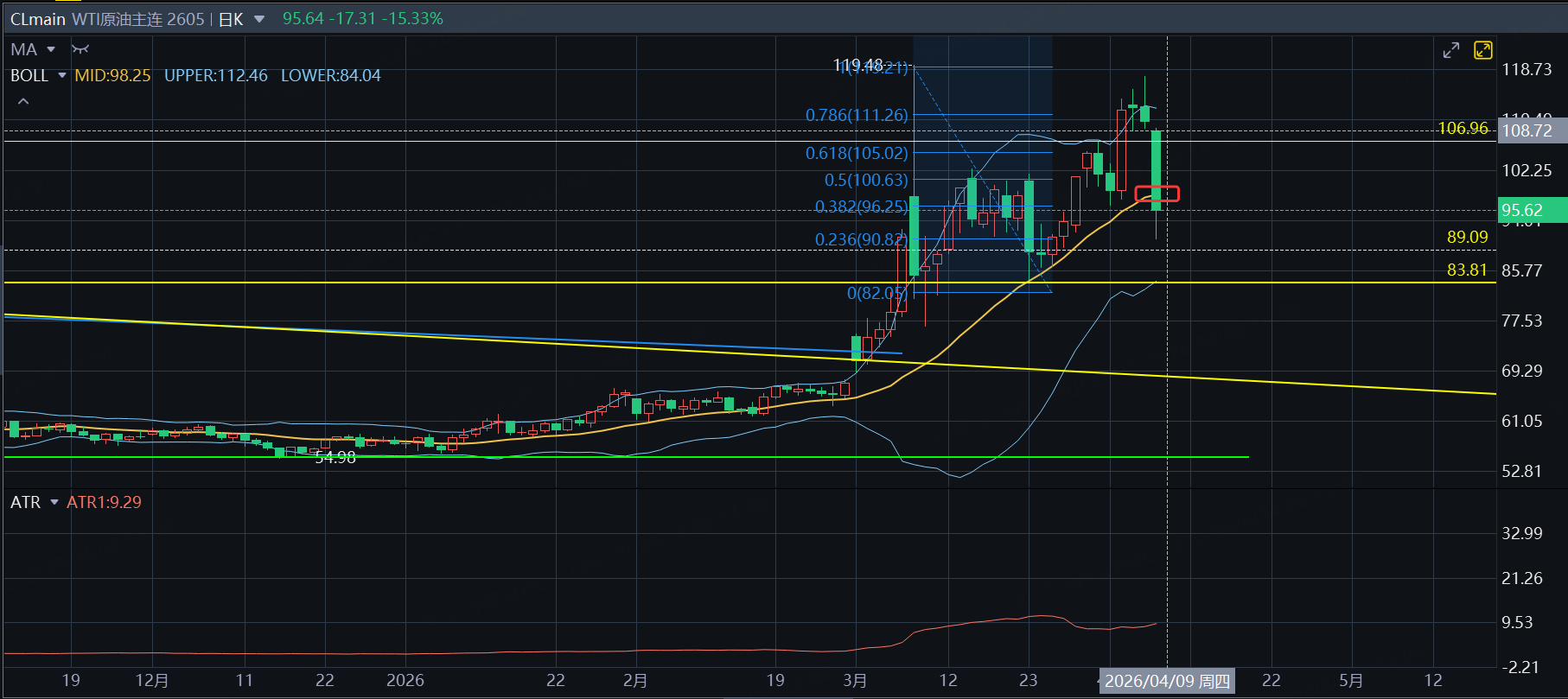This screenshot has width=1568, height=699.
Task: Click the 0.786(111.26) Fibonacci level label
Action: pyautogui.click(x=857, y=115)
